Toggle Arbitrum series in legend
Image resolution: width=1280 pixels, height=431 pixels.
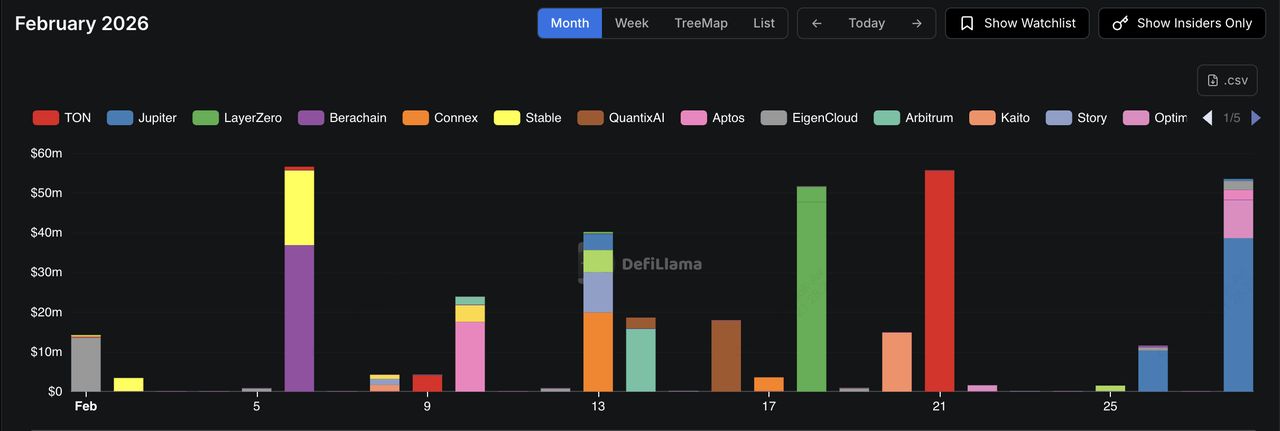pos(913,118)
